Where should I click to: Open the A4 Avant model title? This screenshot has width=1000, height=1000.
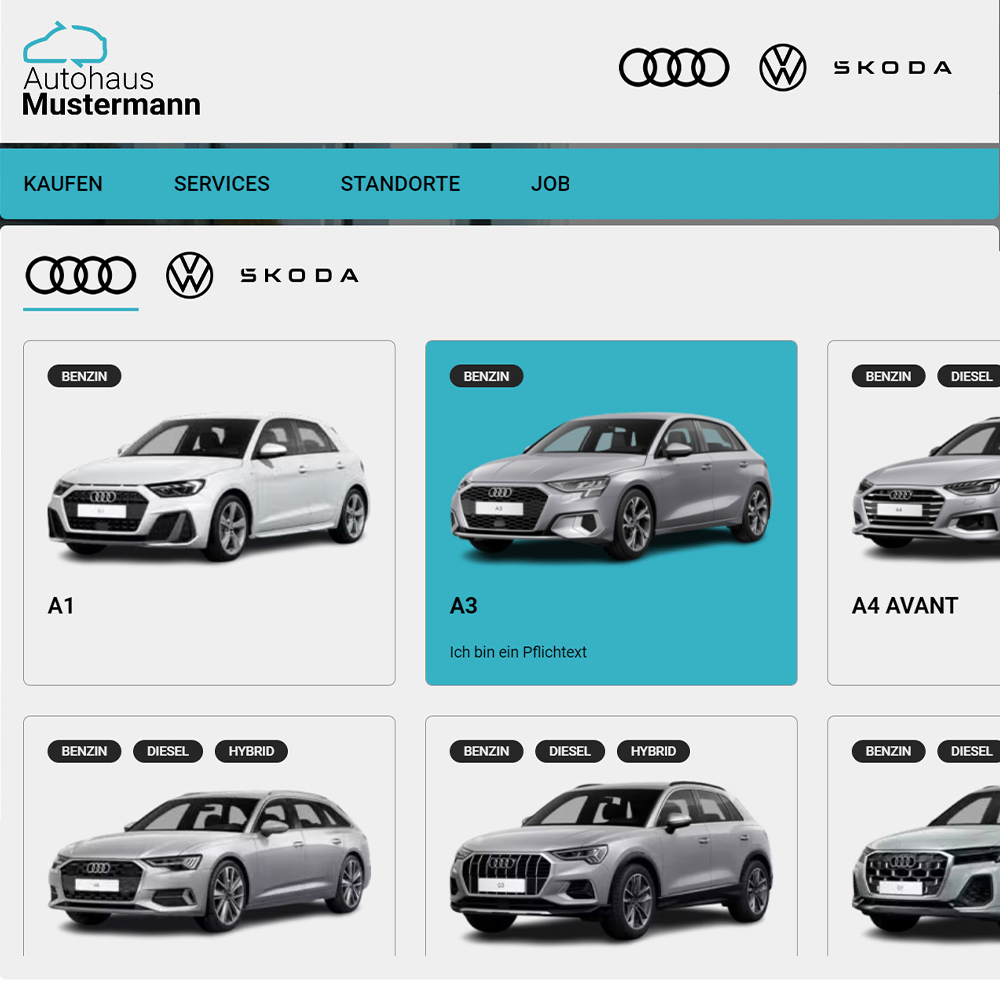pos(905,606)
